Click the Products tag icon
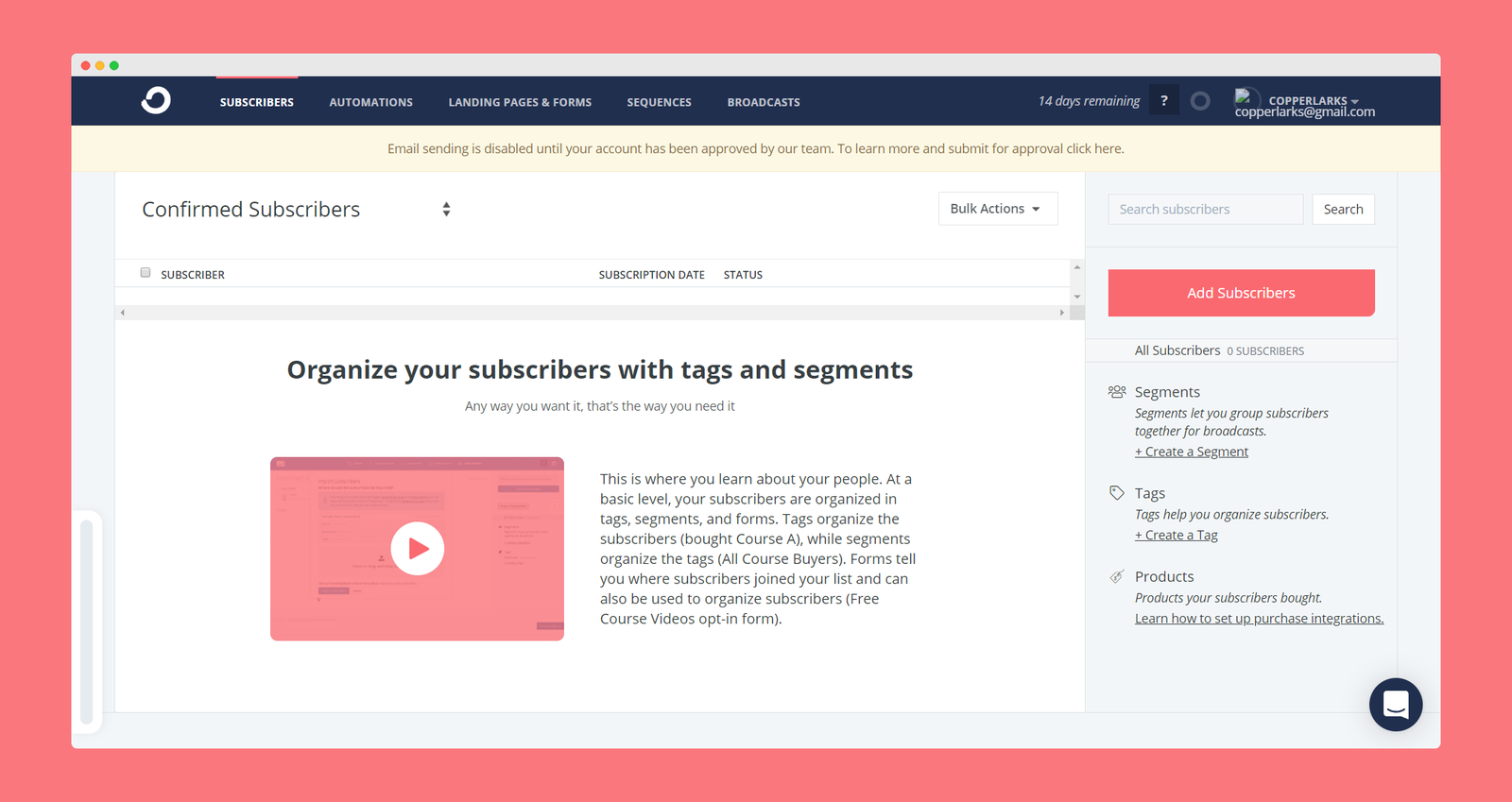1512x802 pixels. (1117, 576)
